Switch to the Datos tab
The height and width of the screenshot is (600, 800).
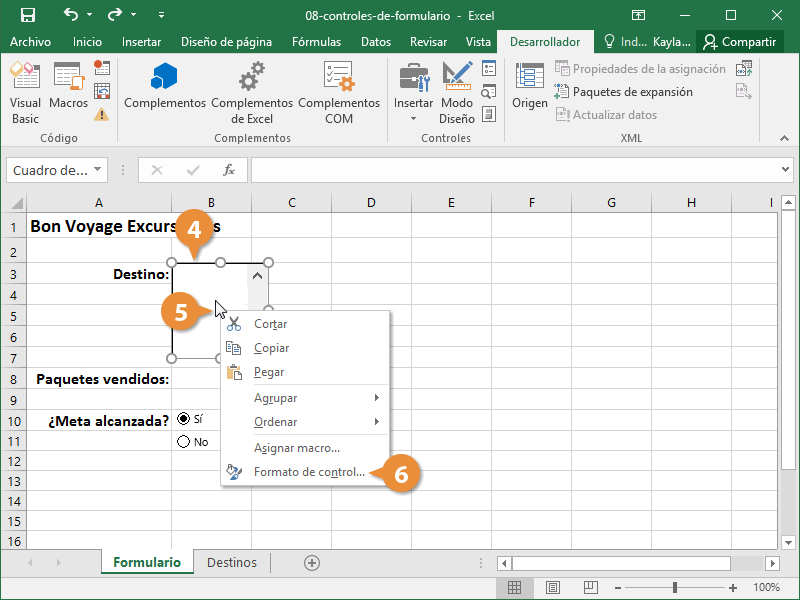point(376,42)
